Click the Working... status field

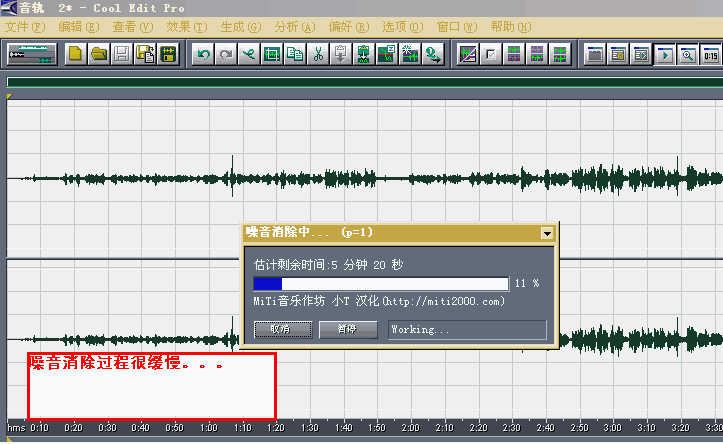coord(467,330)
